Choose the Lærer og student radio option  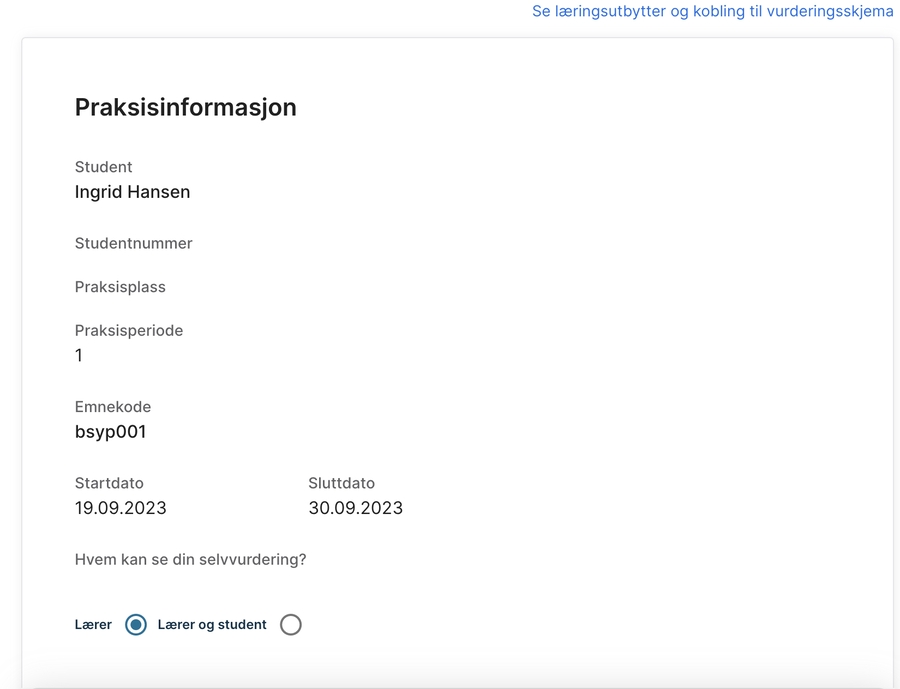click(290, 625)
